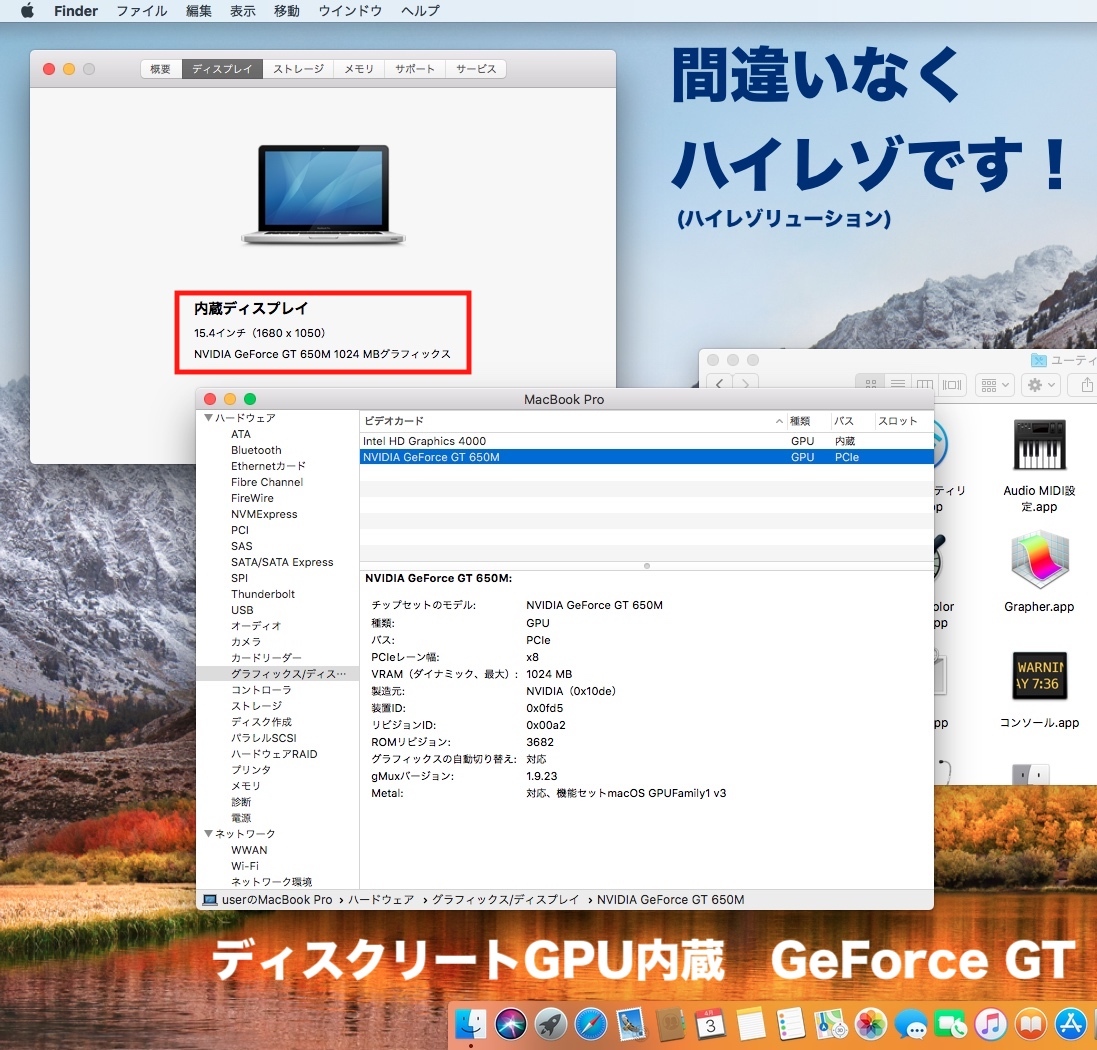Click the iTunes icon in the Dock
1097x1050 pixels.
[990, 1024]
